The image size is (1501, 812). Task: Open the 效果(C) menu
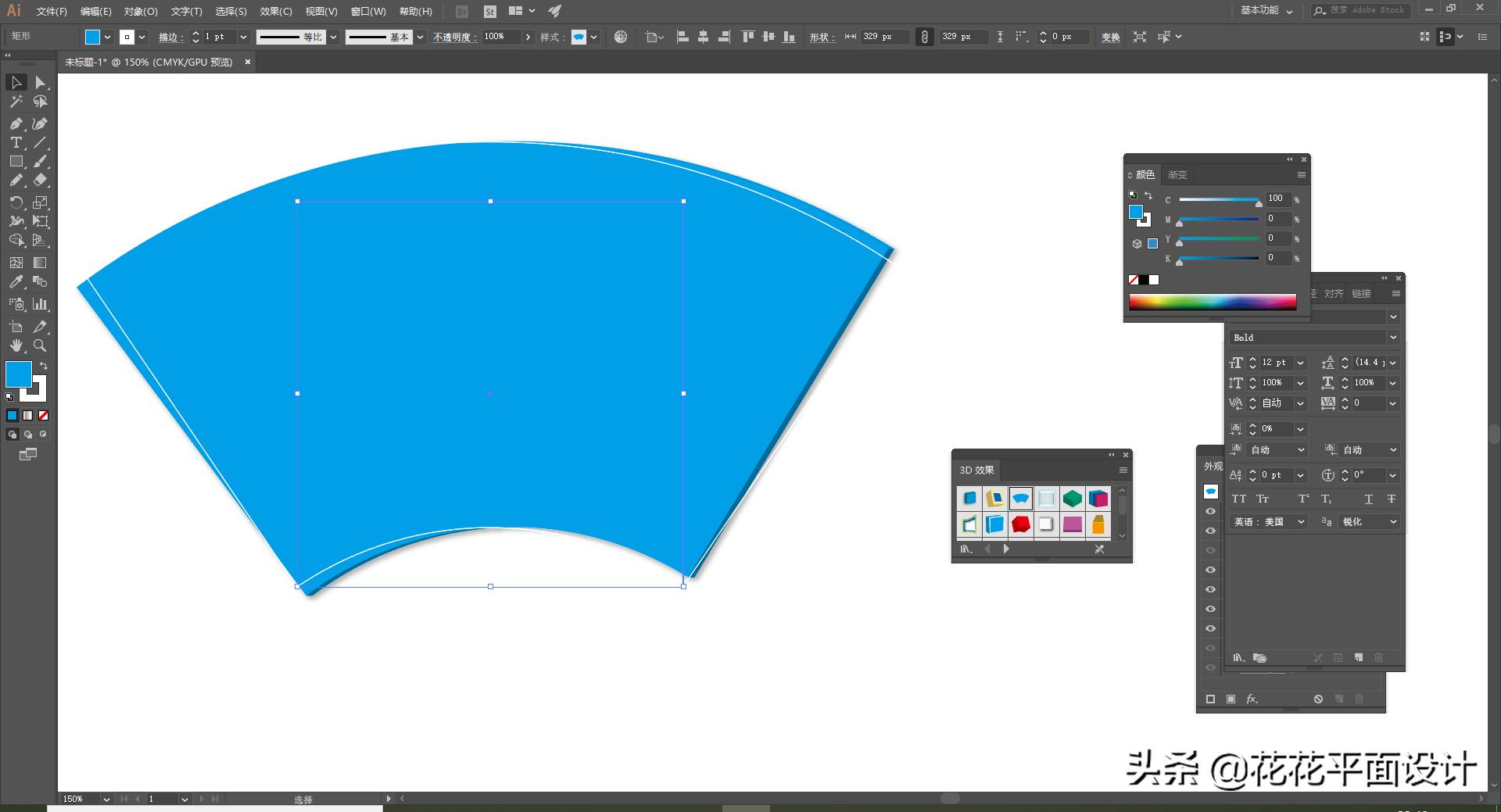(275, 12)
